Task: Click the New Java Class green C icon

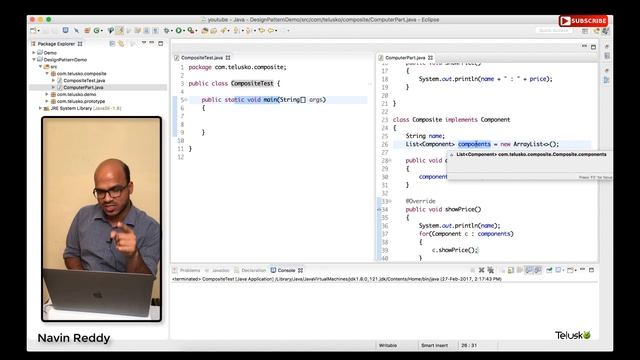Action: point(96,30)
